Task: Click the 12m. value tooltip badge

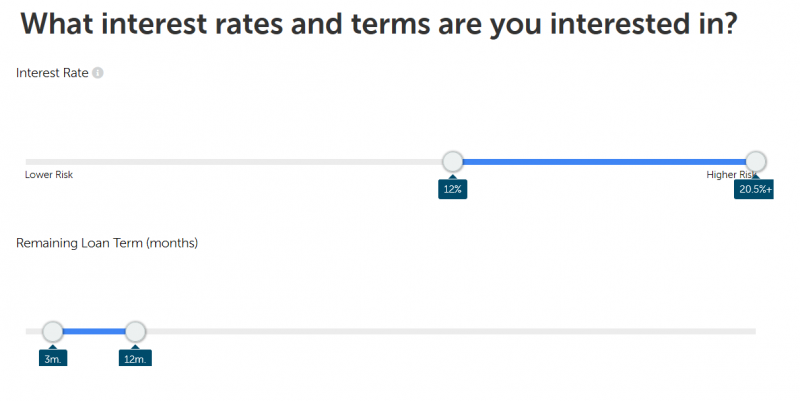Action: point(135,358)
